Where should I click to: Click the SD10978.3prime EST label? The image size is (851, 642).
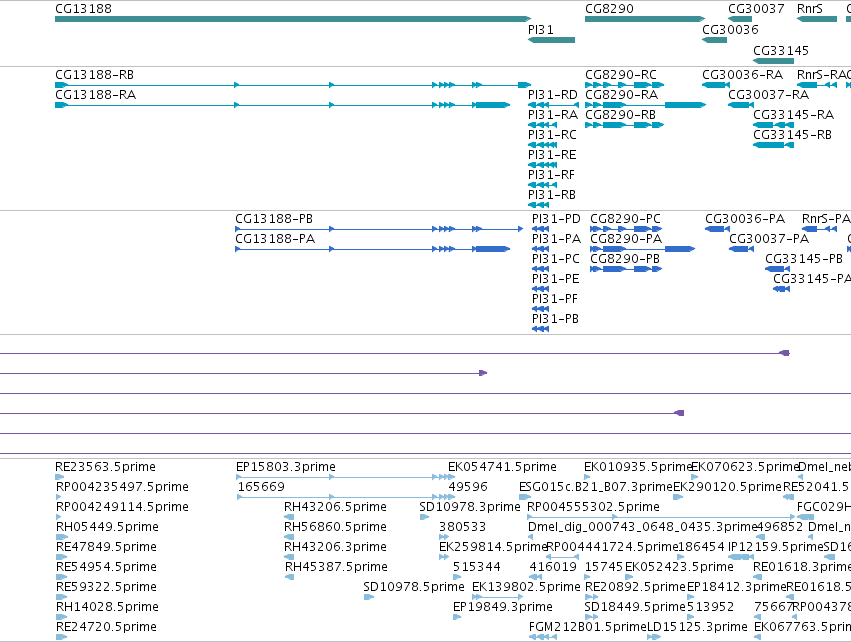(x=470, y=507)
